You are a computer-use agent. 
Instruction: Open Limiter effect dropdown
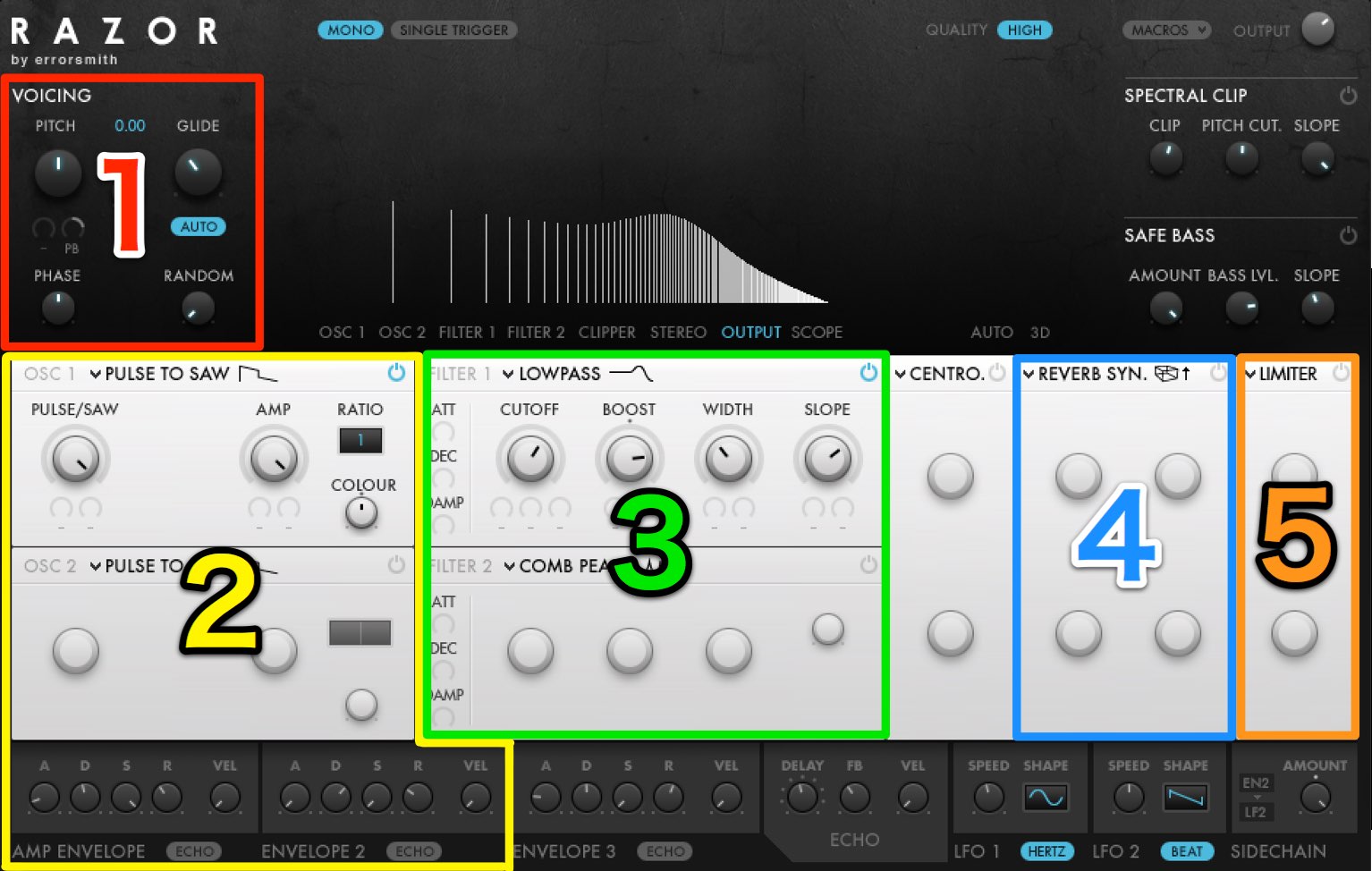[1282, 374]
